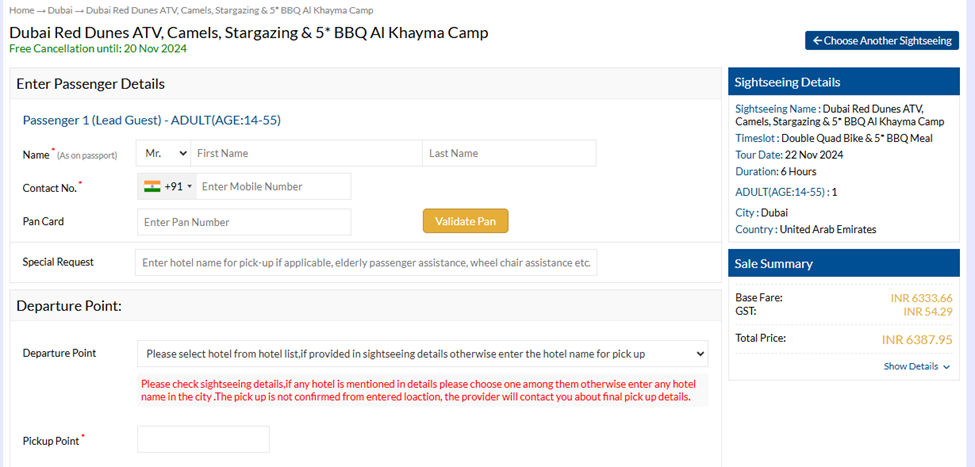Click back arrow on Choose Another Sightseeing
The width and height of the screenshot is (975, 467).
tap(817, 41)
